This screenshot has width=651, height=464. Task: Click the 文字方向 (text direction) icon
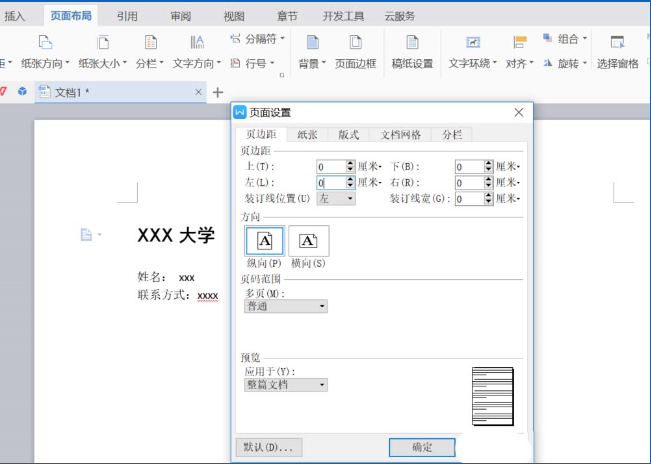point(197,42)
